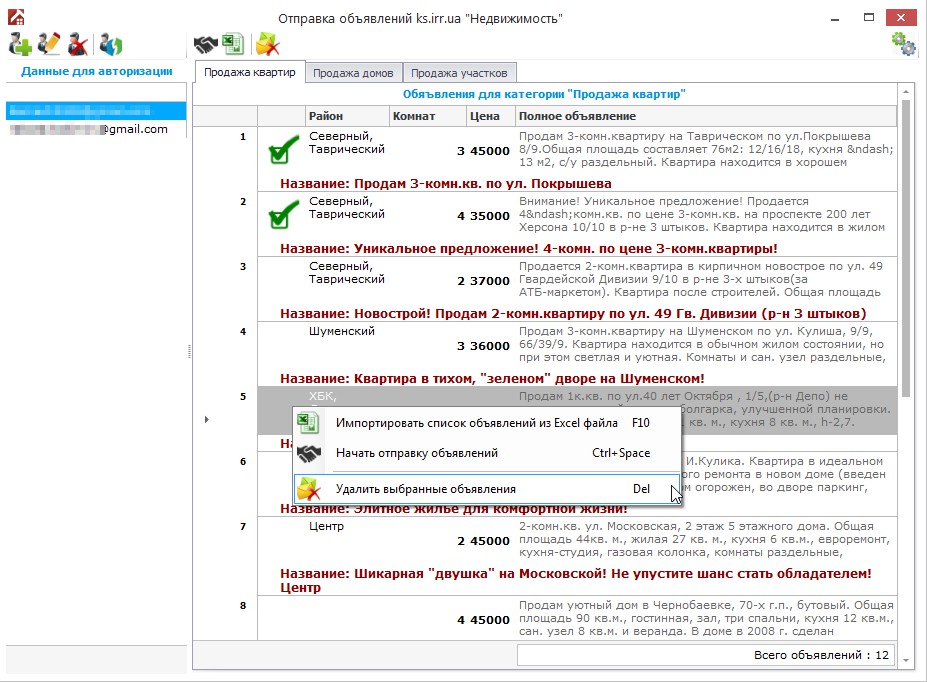This screenshot has height=682, width=927.
Task: Choose Начать отправку объявлений menu entry
Action: [x=487, y=453]
